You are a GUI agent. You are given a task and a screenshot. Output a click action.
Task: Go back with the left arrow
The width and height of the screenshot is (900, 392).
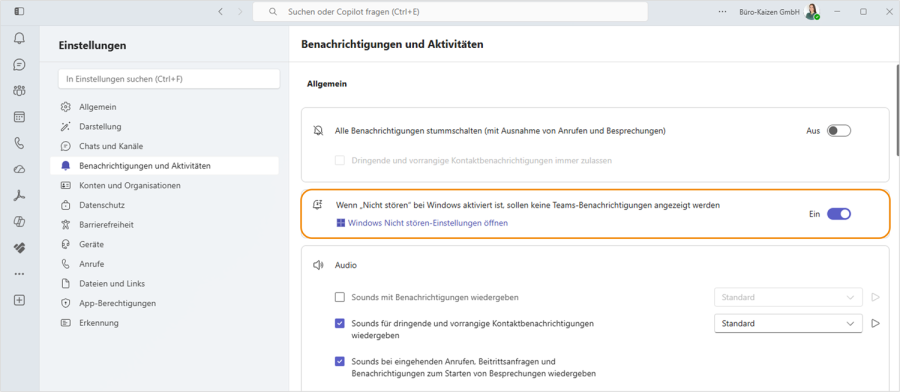click(220, 11)
